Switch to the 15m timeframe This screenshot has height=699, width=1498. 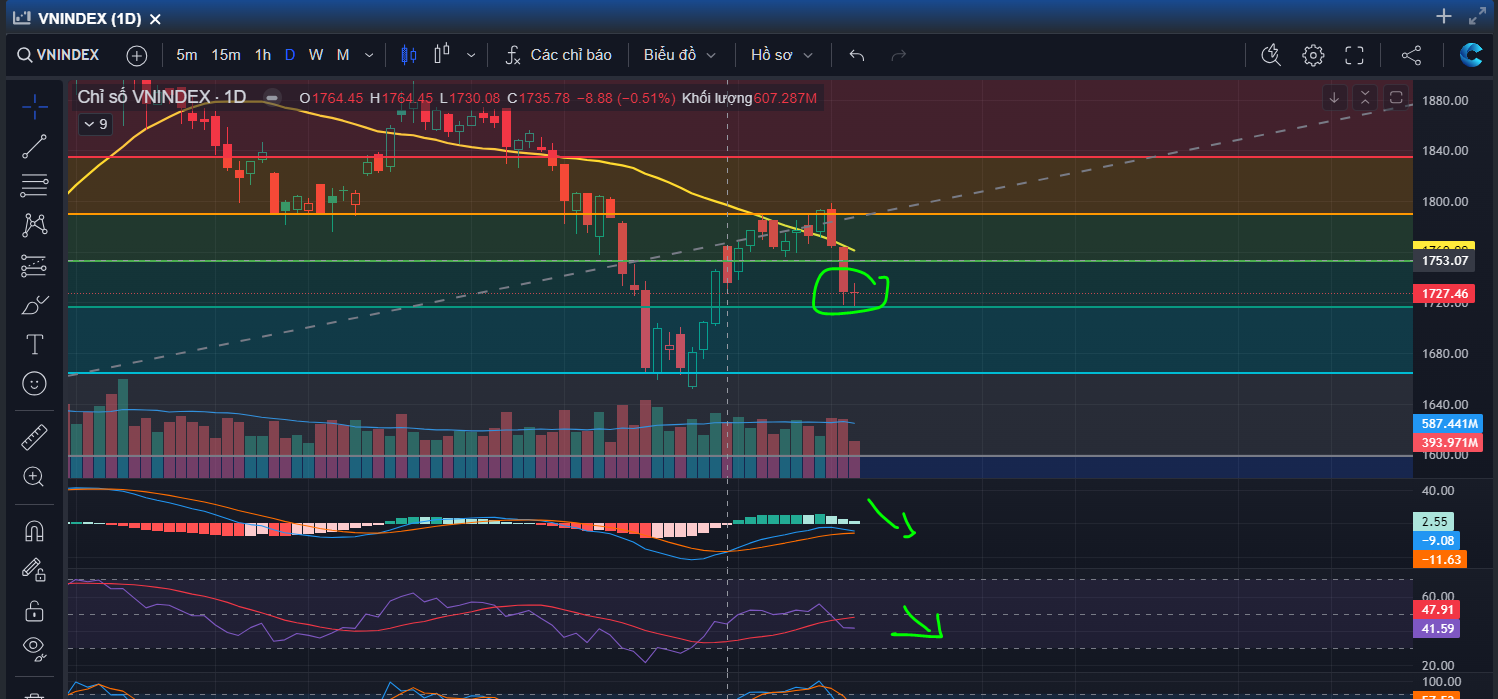coord(226,55)
